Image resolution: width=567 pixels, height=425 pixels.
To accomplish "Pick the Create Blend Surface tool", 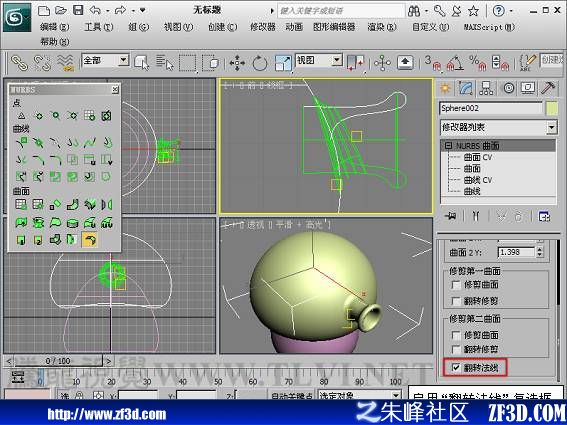I will (73, 205).
